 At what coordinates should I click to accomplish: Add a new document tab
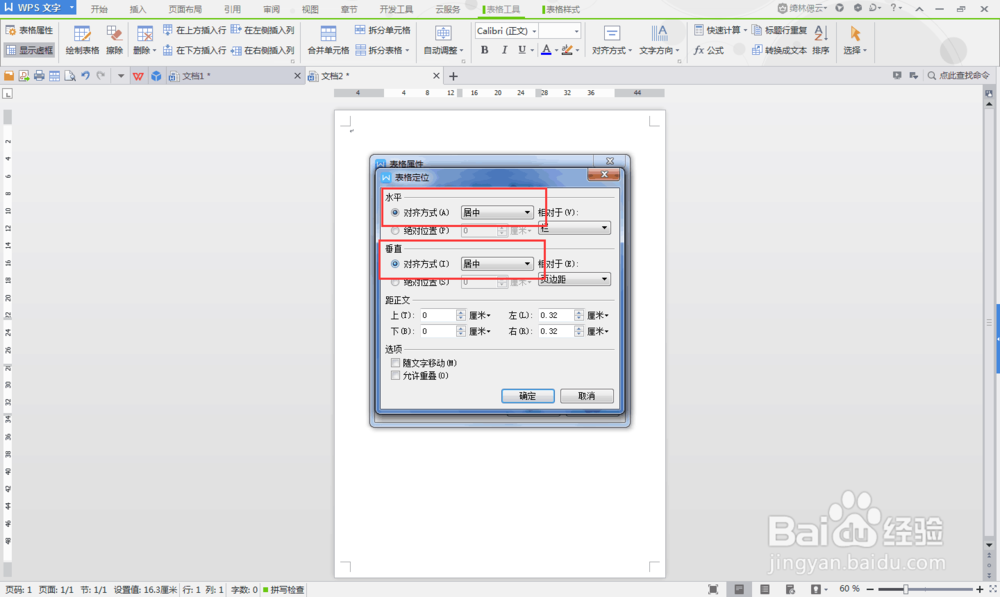click(453, 76)
